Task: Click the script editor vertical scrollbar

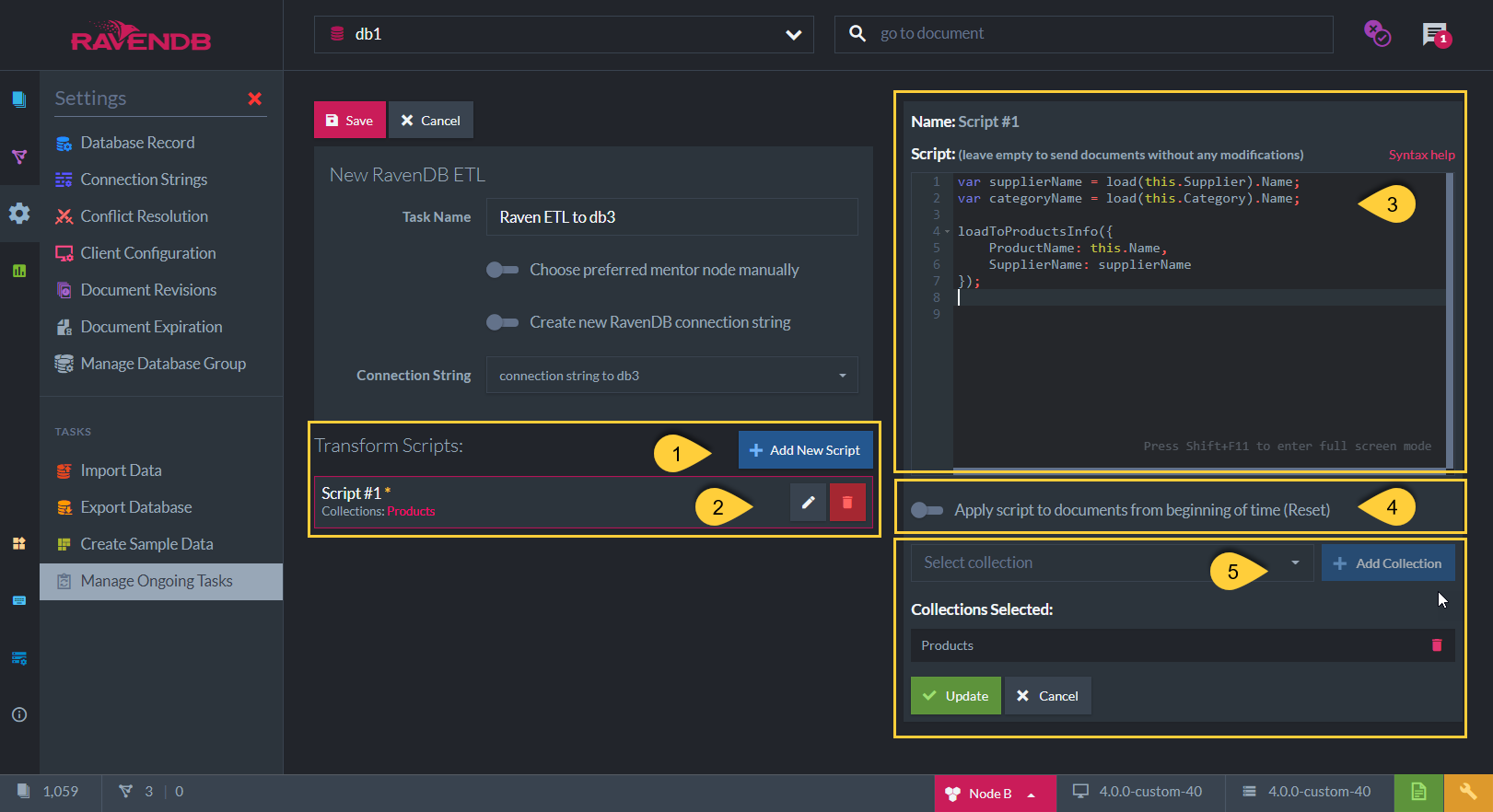Action: point(1450,319)
